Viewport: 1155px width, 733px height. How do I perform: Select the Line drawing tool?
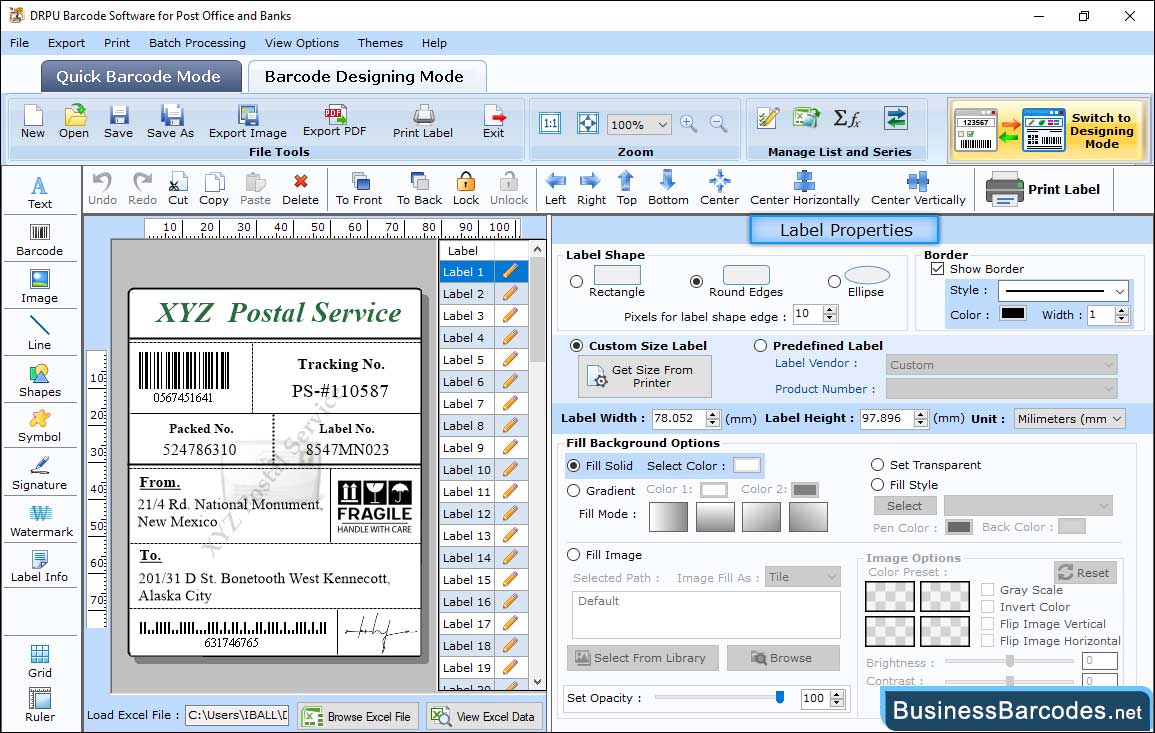(40, 333)
